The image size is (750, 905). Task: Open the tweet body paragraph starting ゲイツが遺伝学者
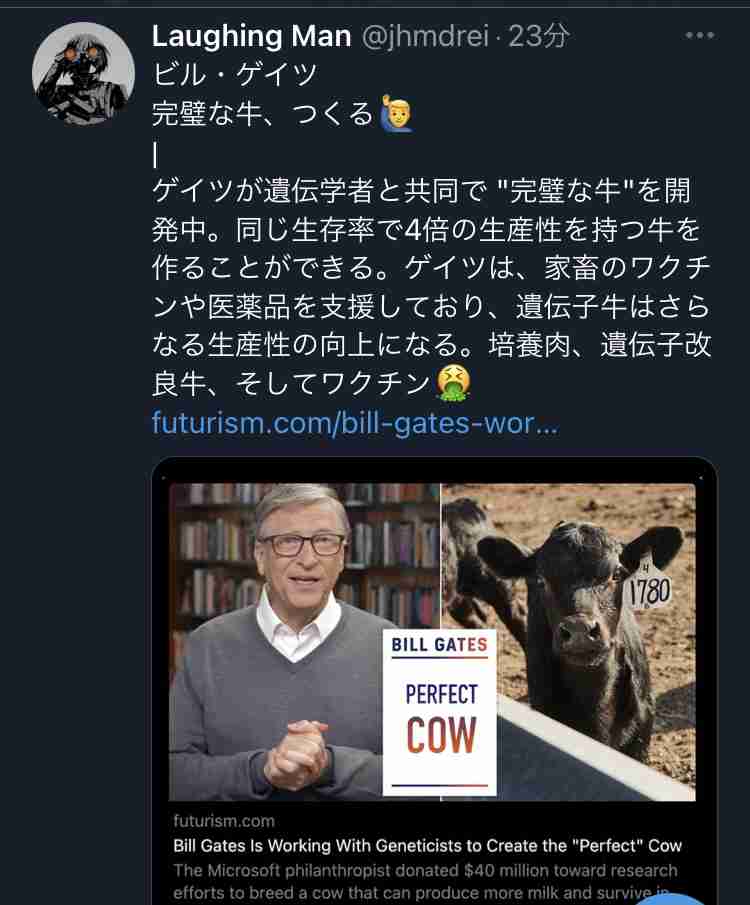(431, 287)
